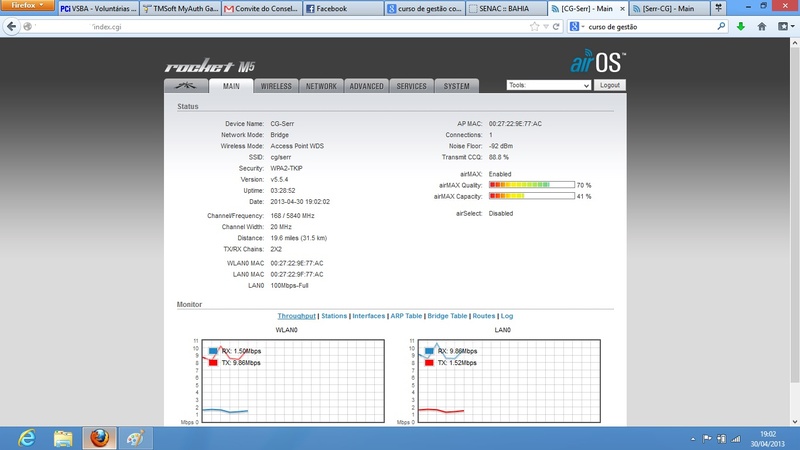Click the rocket M5 logo
Screen dimensions: 800x450
tap(209, 66)
